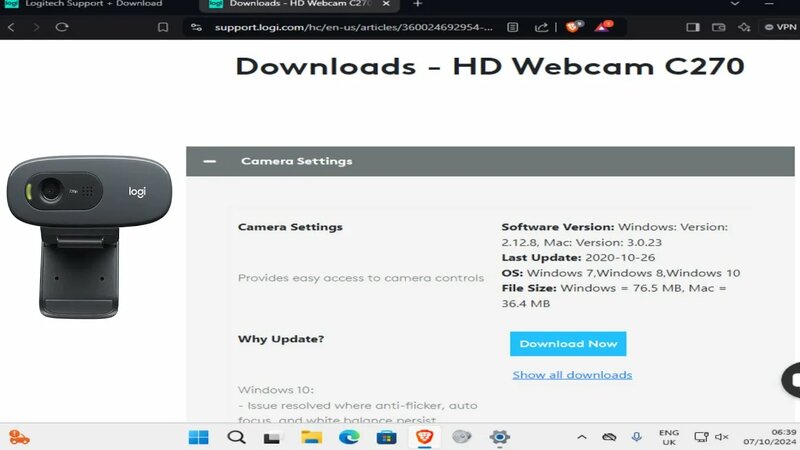Share this page icon
This screenshot has height=450, width=800.
tap(541, 27)
